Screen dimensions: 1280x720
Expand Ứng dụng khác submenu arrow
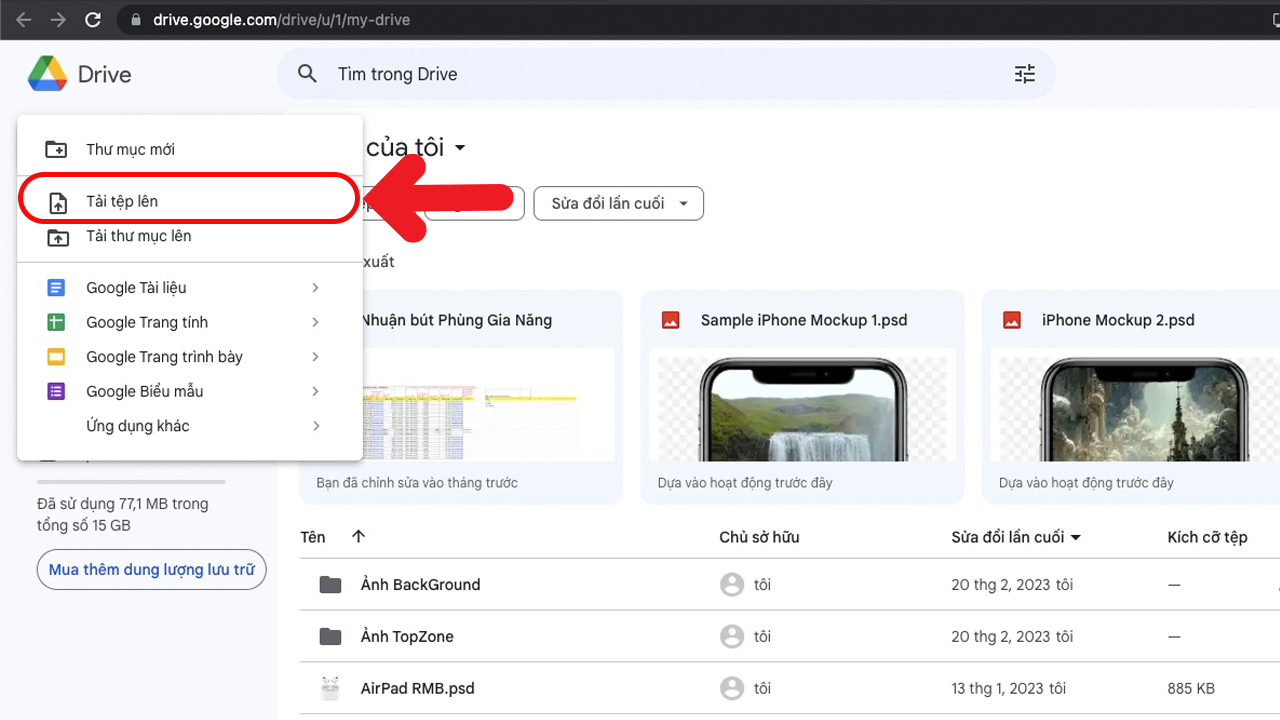pos(315,426)
